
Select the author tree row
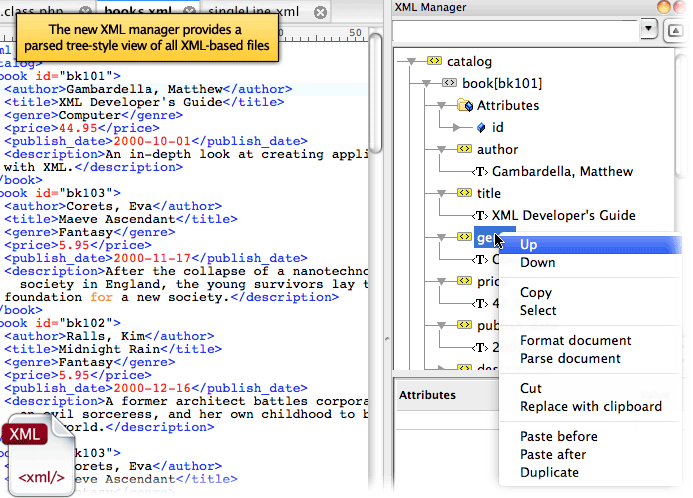pyautogui.click(x=497, y=149)
